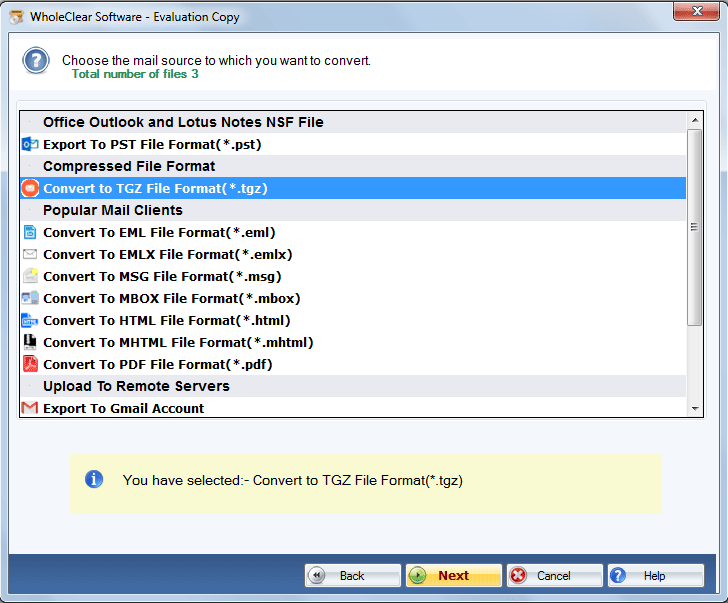
Task: Click the orange TGZ format icon
Action: 30,188
